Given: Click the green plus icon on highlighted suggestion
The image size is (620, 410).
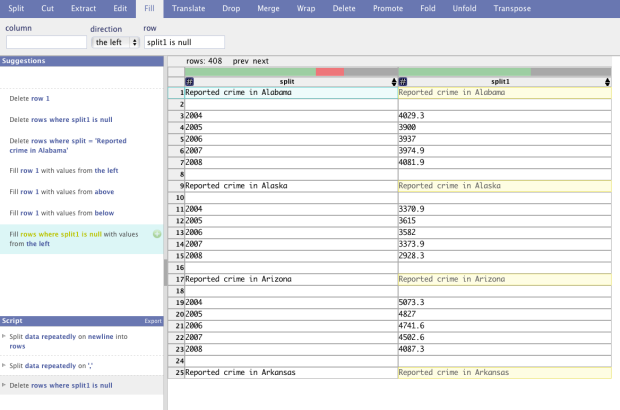Looking at the screenshot, I should pos(157,234).
